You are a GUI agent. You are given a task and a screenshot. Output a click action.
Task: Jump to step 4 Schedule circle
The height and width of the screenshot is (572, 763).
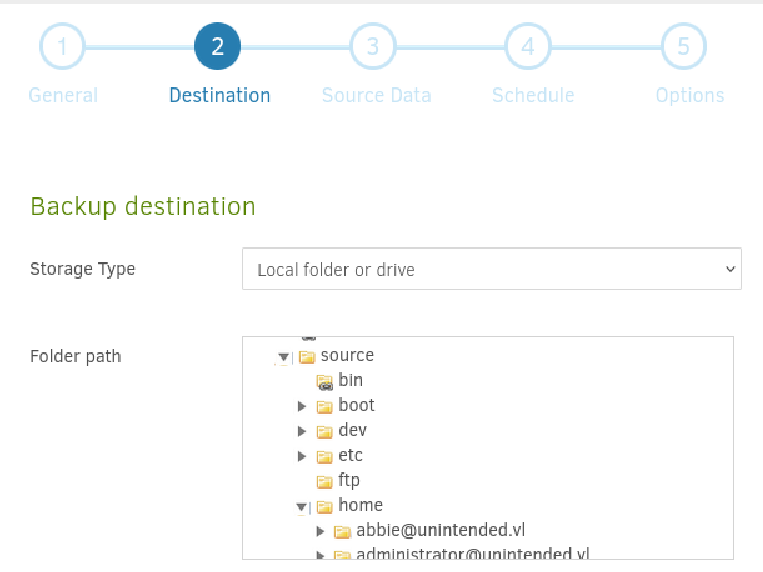(x=528, y=46)
